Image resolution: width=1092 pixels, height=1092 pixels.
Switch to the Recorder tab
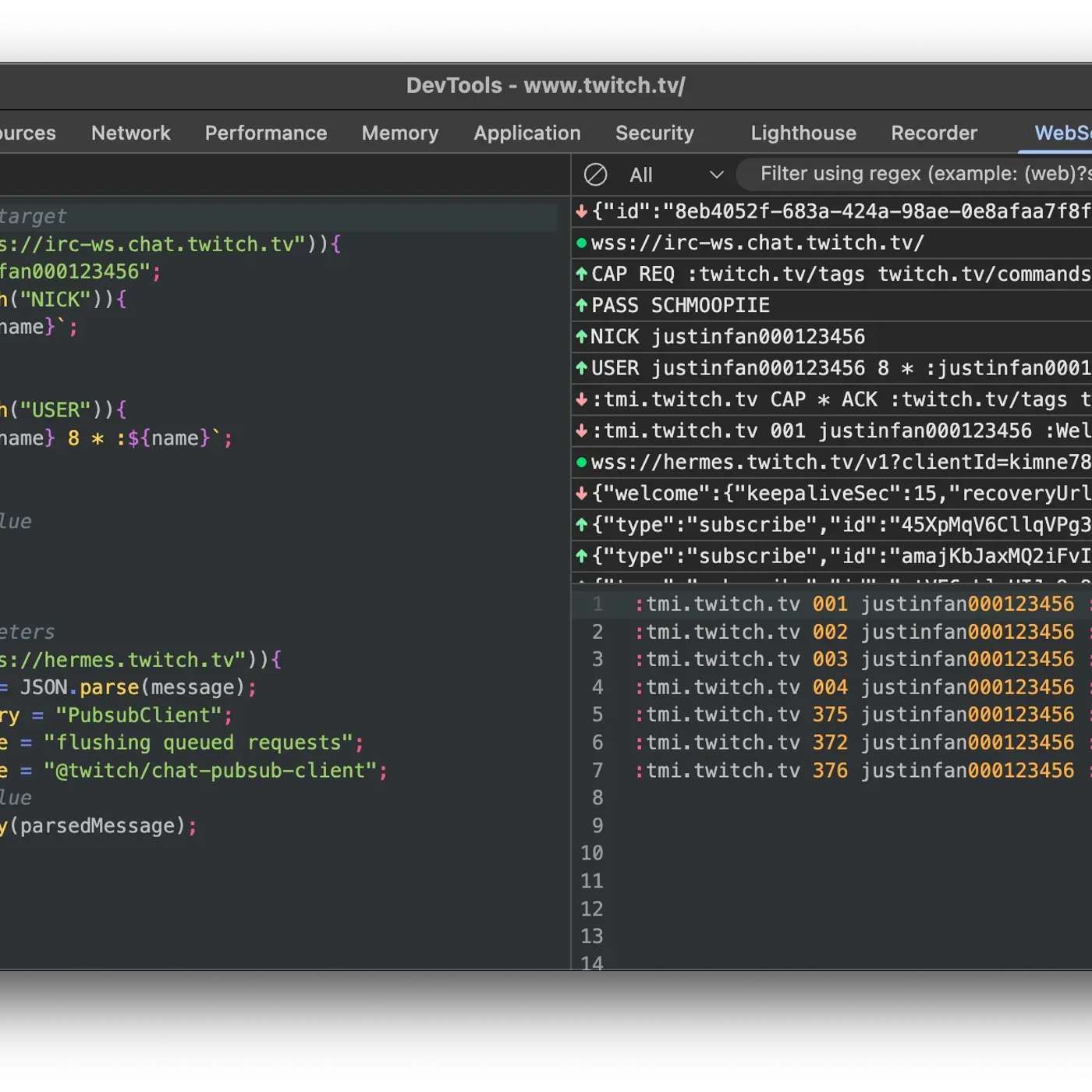pyautogui.click(x=934, y=133)
